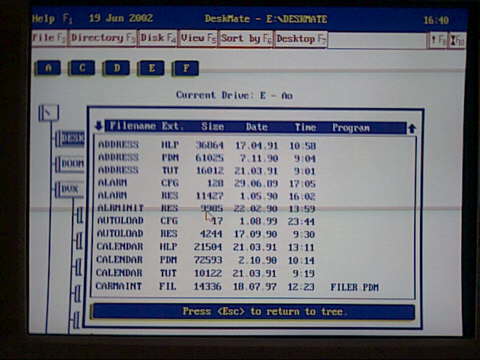Select drive F button
480x360 pixels.
coord(186,69)
